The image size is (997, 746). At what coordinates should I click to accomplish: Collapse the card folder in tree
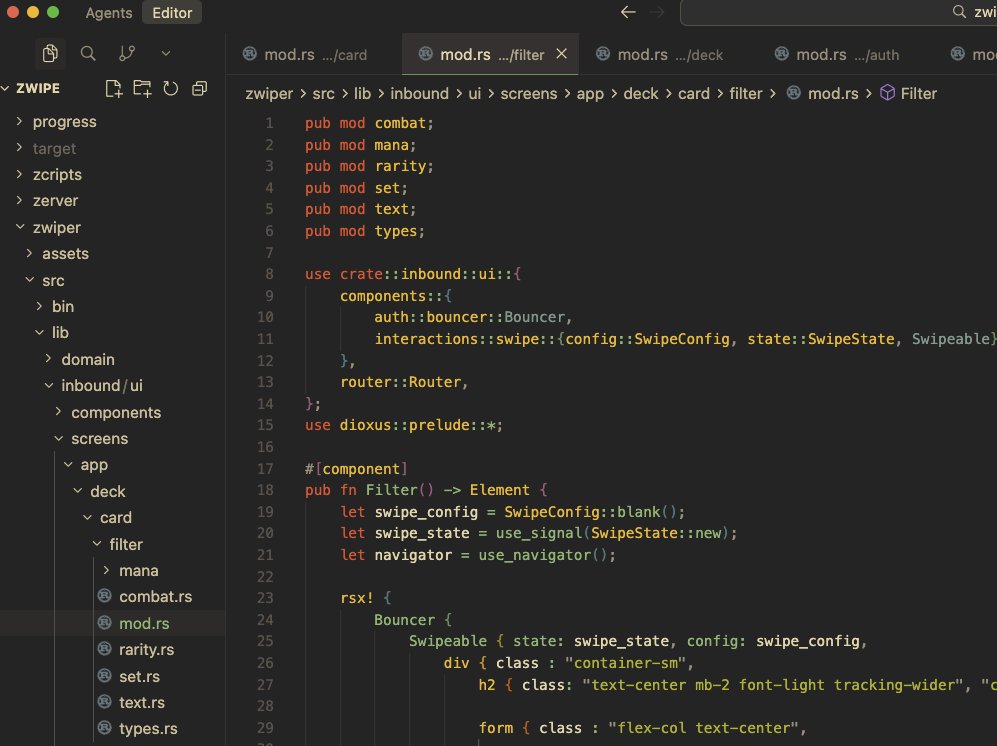point(88,518)
